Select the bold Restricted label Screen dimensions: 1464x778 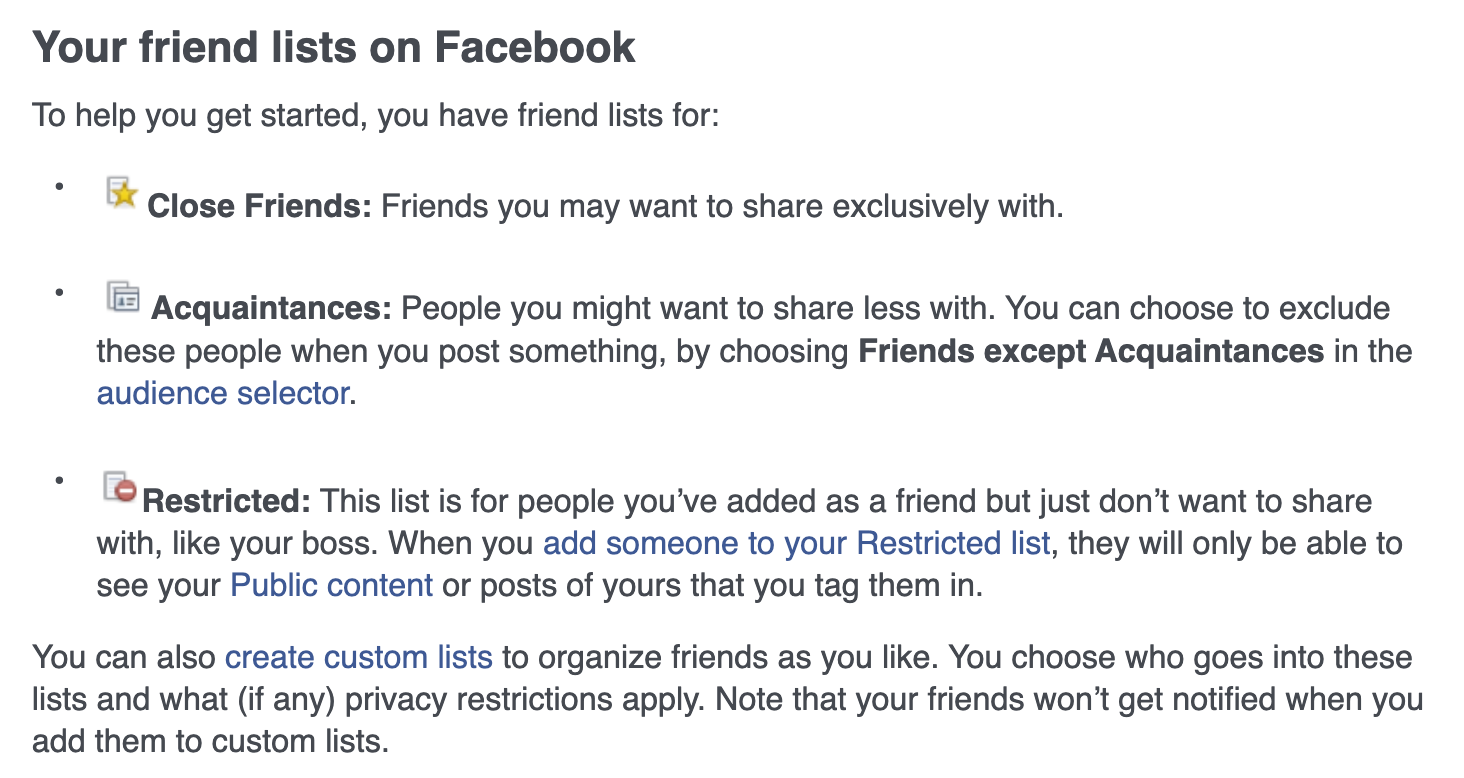coord(227,501)
